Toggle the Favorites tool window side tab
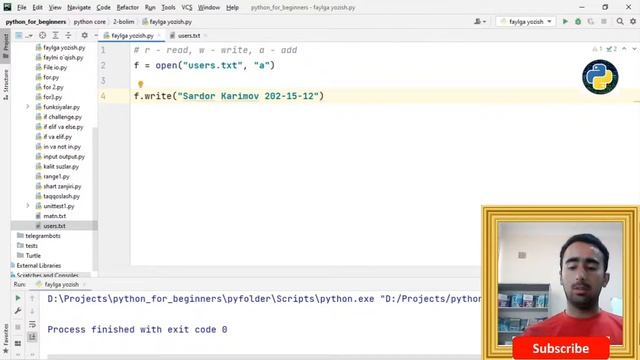Screen dimensions: 640x360 [x=6, y=338]
